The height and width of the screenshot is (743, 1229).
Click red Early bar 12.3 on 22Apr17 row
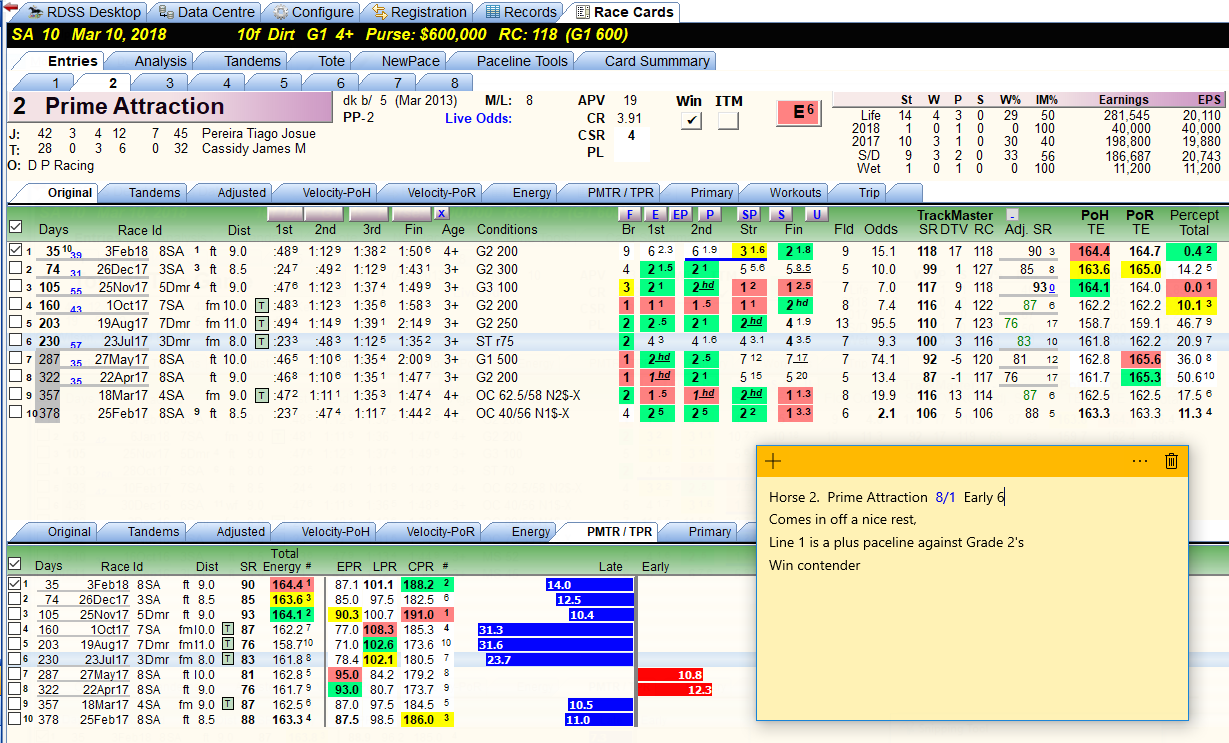[675, 690]
